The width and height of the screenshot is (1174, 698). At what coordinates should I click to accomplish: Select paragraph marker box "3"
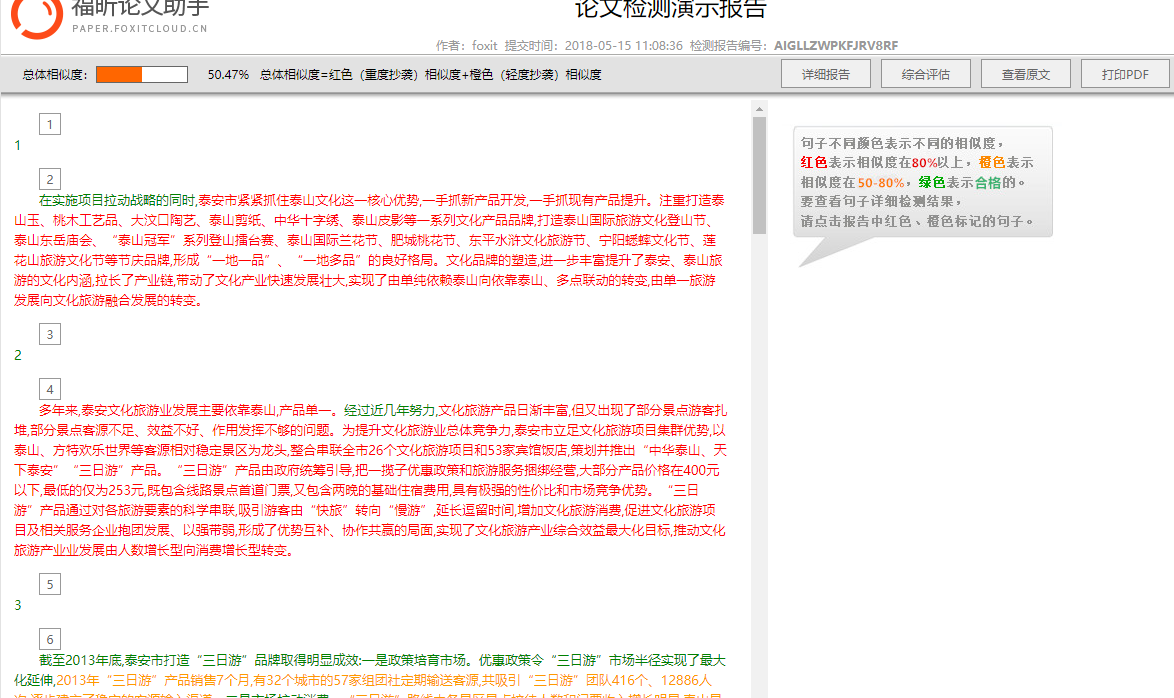click(49, 334)
